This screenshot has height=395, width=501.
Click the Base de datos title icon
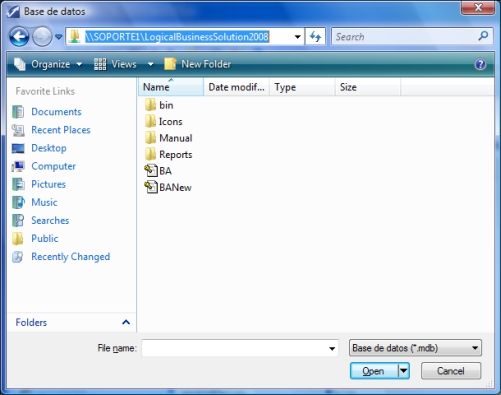13,12
